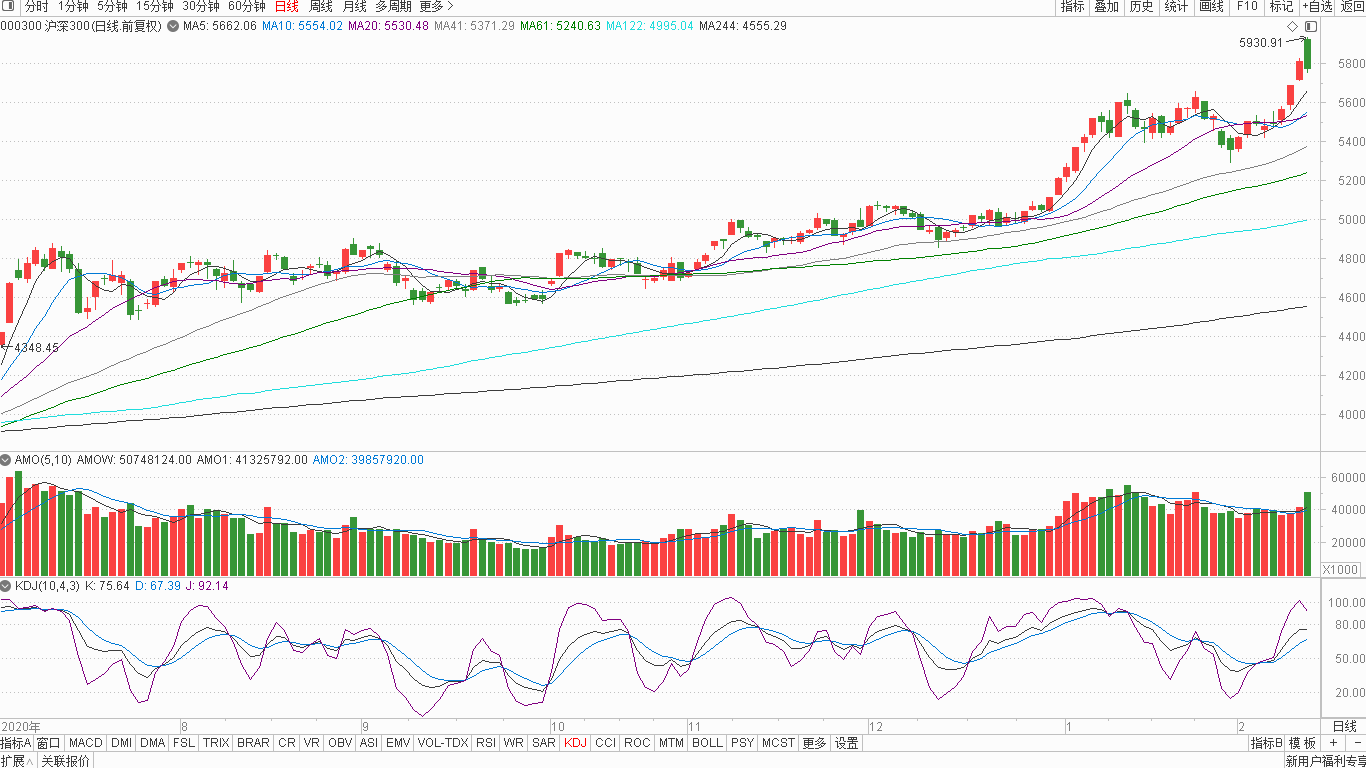
Task: Open the MA settings dropdown arrow icon
Action: pyautogui.click(x=173, y=26)
